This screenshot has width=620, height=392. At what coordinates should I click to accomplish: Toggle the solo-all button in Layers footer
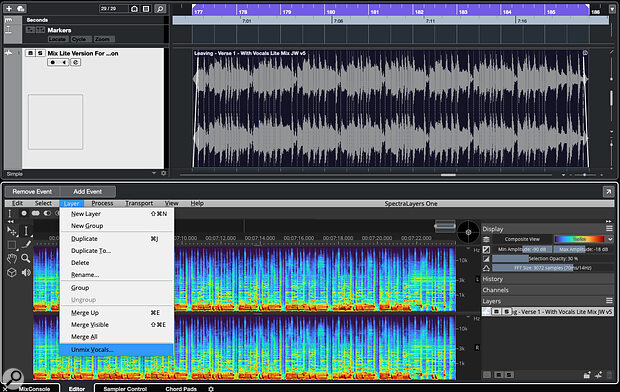(509, 375)
